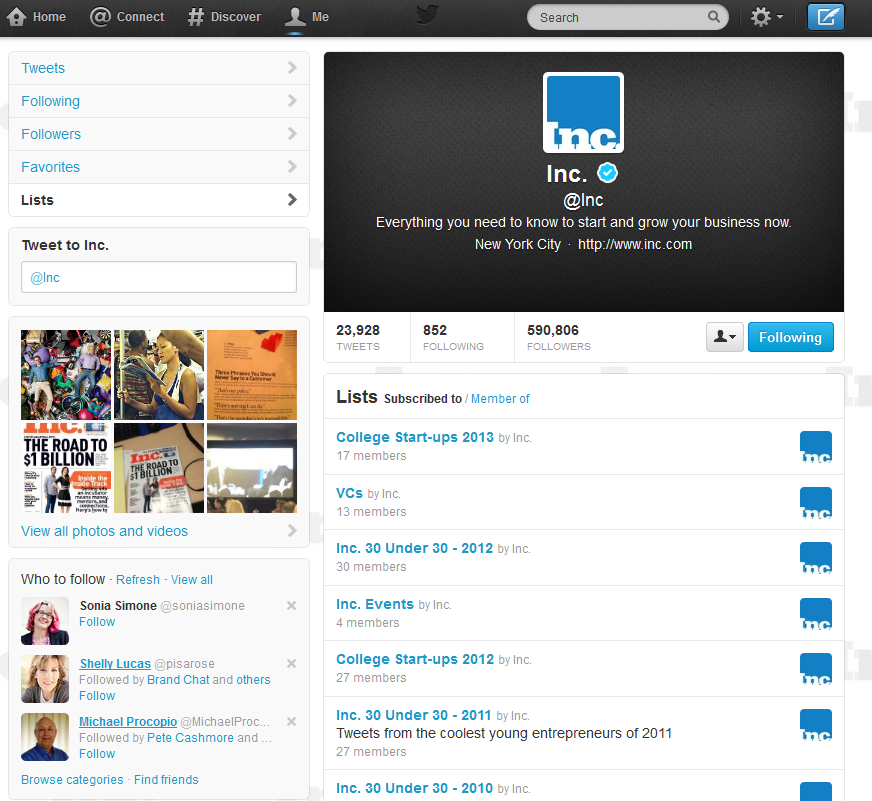Viewport: 872px width, 801px height.
Task: Open the College Start-ups 2013 list
Action: click(415, 437)
